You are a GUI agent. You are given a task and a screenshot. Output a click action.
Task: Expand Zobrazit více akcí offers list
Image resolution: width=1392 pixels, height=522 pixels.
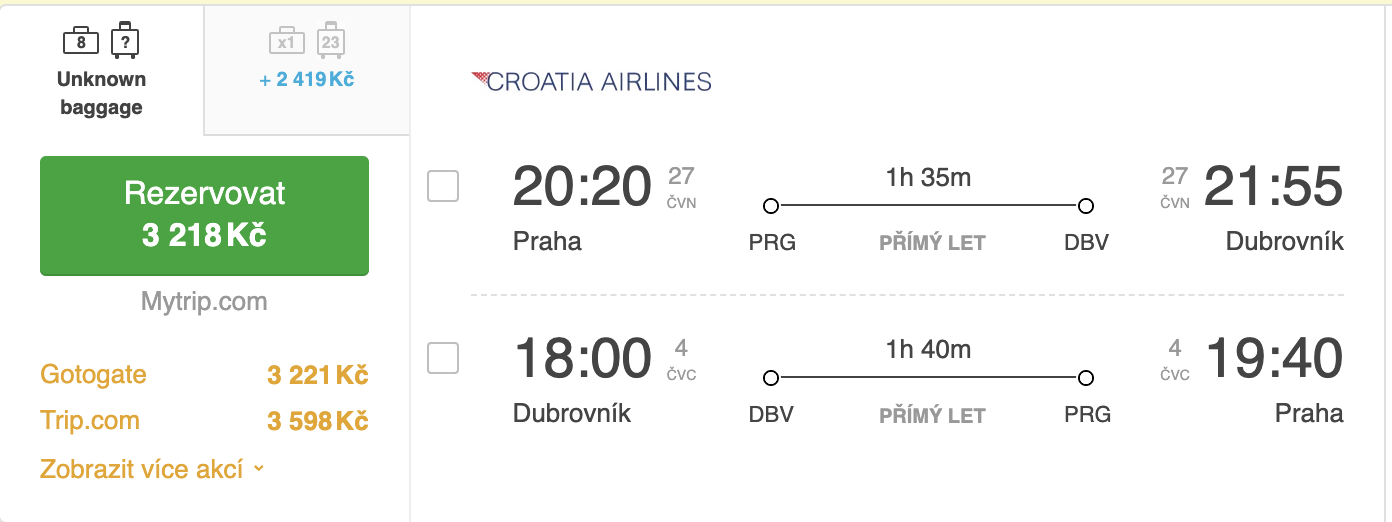[x=151, y=468]
